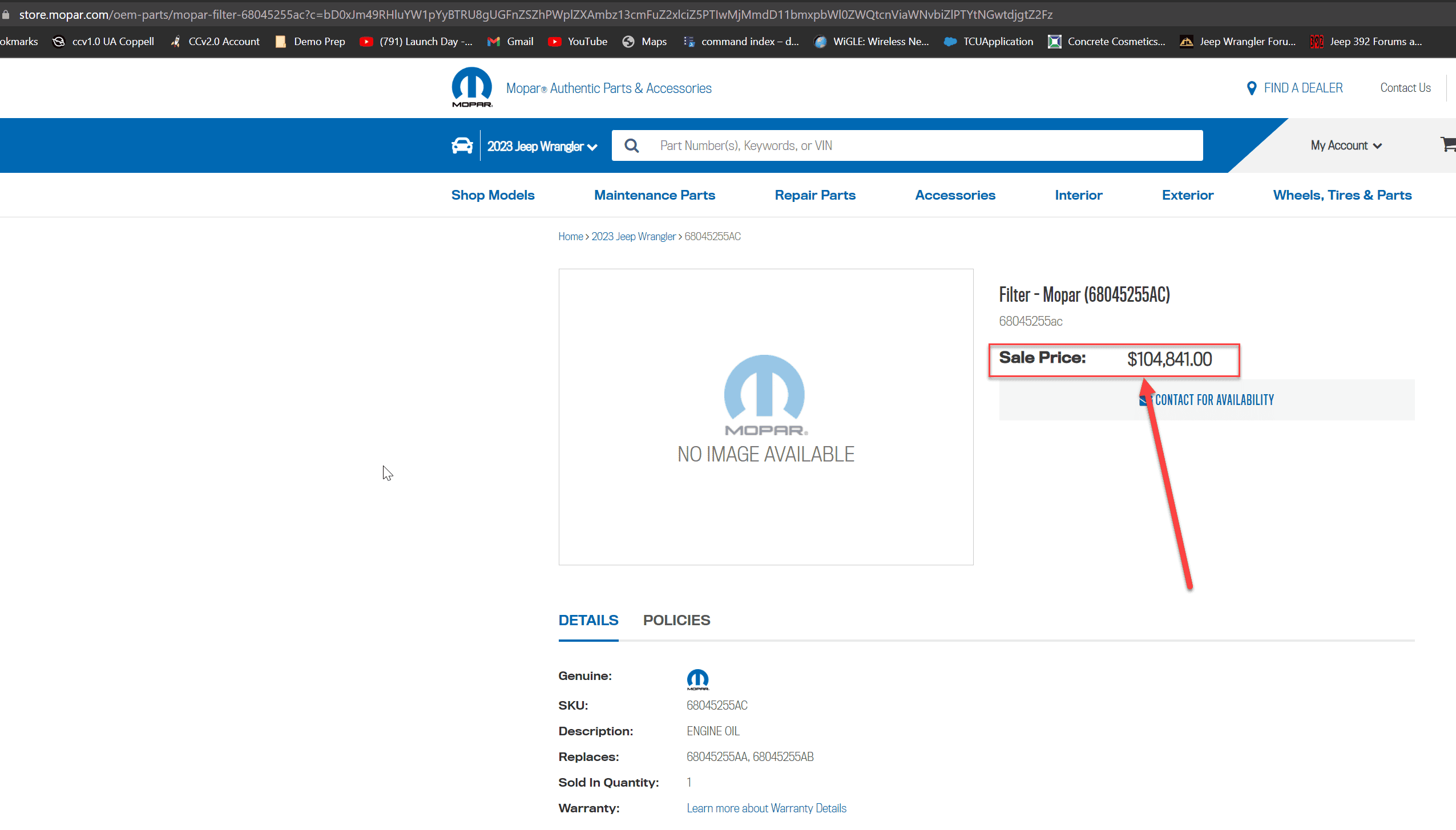
Task: Click the ENGINE OIL description text
Action: pyautogui.click(x=713, y=731)
